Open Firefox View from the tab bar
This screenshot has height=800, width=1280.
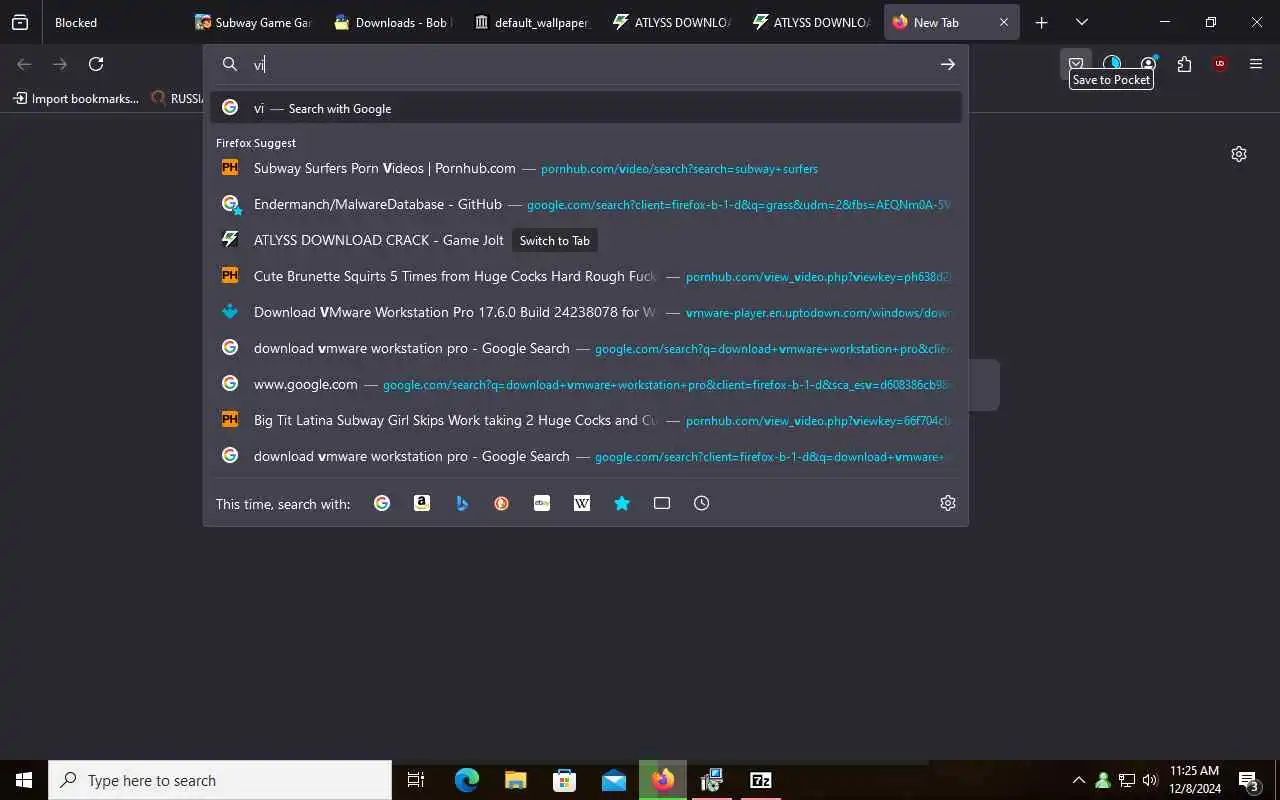coord(20,22)
